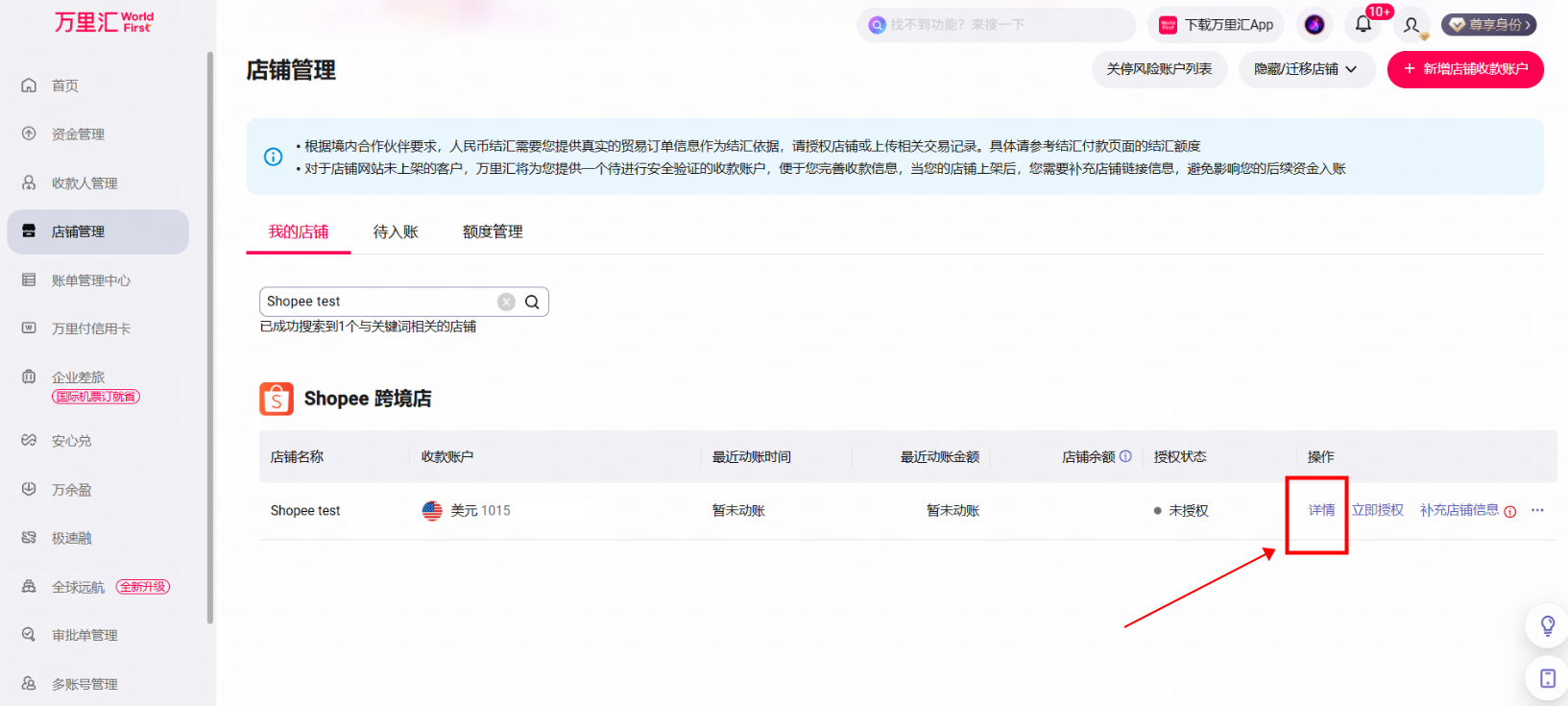Click the 全新升级 badge
The height and width of the screenshot is (706, 1568).
[x=143, y=587]
